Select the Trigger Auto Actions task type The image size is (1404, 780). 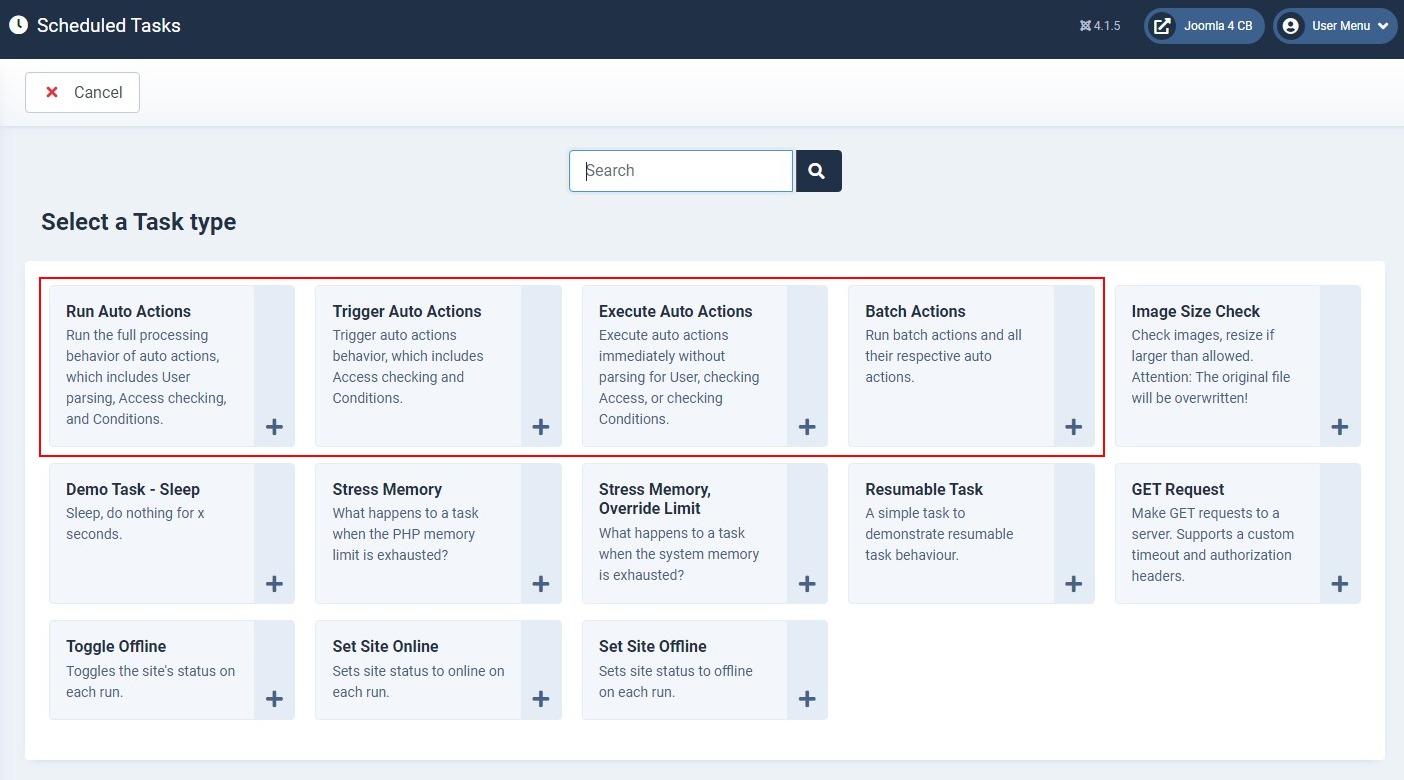(x=438, y=366)
